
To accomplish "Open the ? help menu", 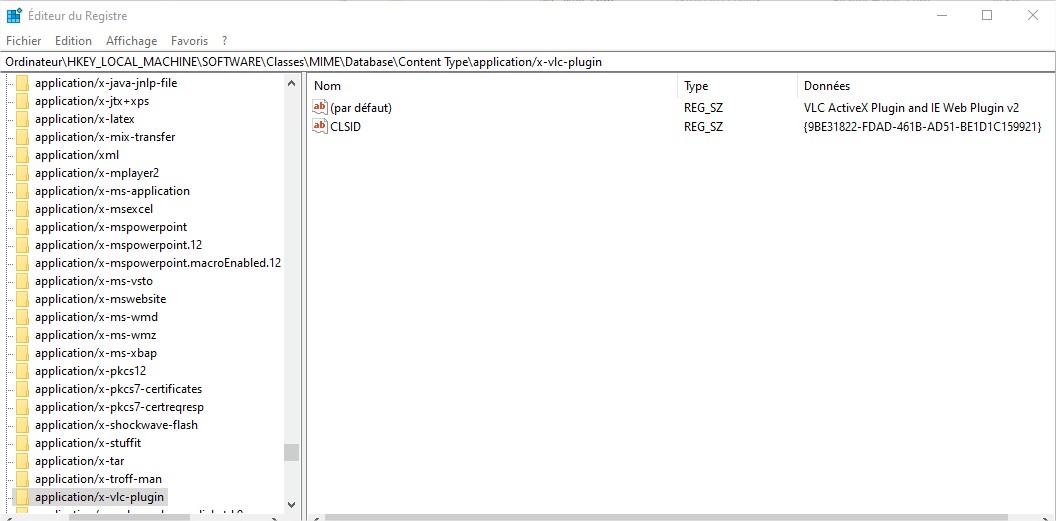I will (224, 41).
